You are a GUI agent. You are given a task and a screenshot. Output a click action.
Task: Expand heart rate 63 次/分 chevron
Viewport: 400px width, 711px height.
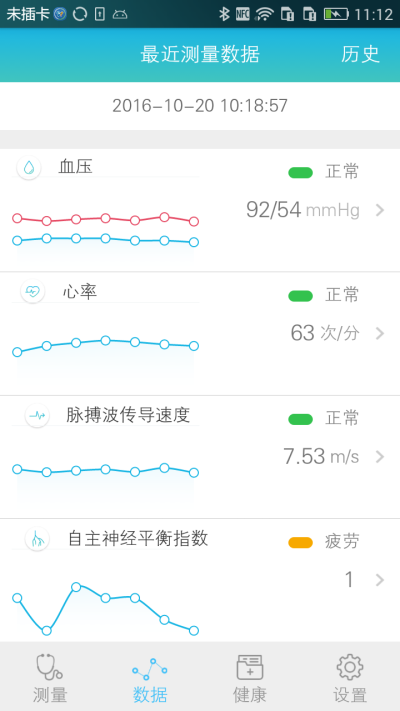[380, 334]
